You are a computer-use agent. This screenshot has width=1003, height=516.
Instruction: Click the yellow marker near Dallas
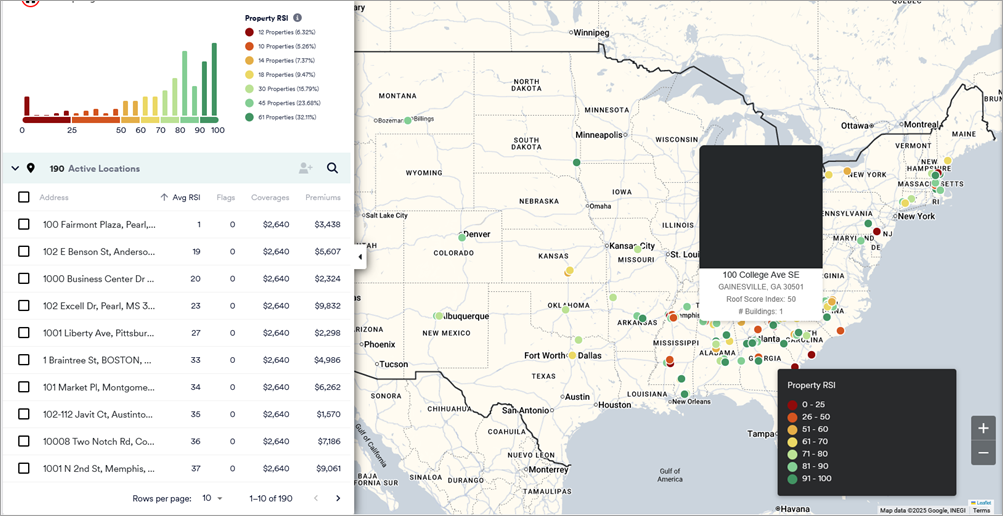(573, 356)
